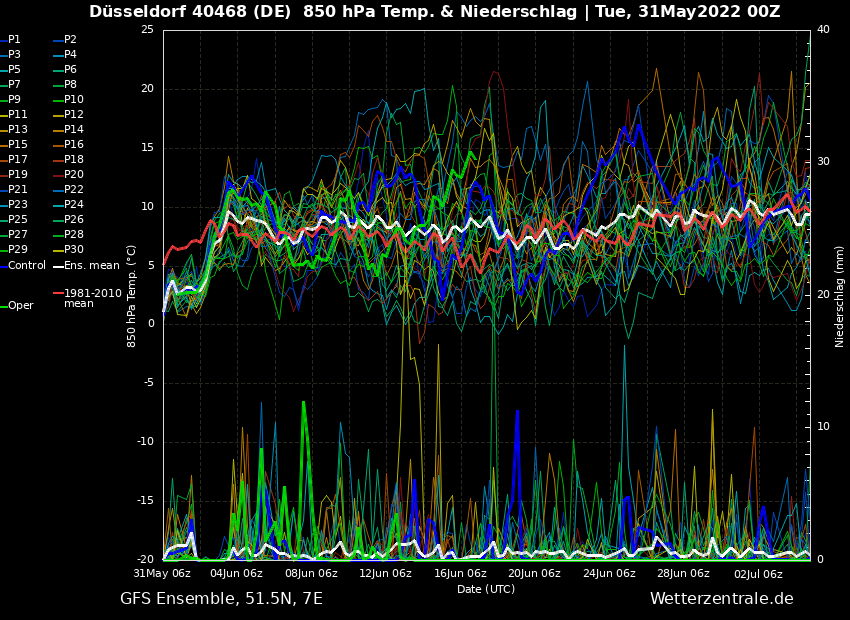
Task: Click the P14 legend entry
Action: pyautogui.click(x=74, y=130)
